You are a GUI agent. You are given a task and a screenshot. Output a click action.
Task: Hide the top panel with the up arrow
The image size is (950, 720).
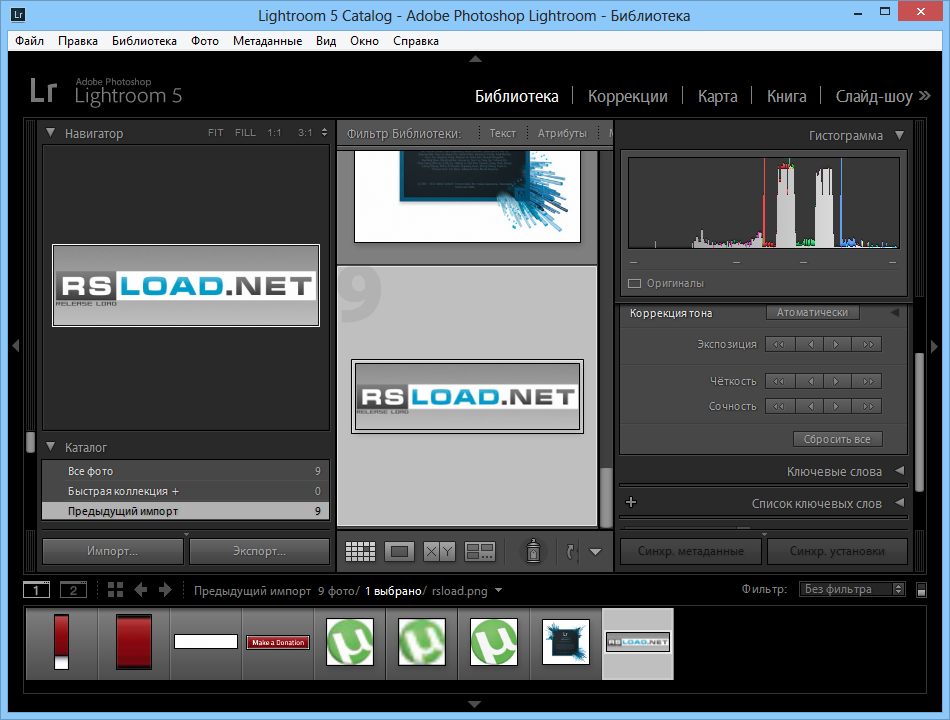click(x=475, y=59)
